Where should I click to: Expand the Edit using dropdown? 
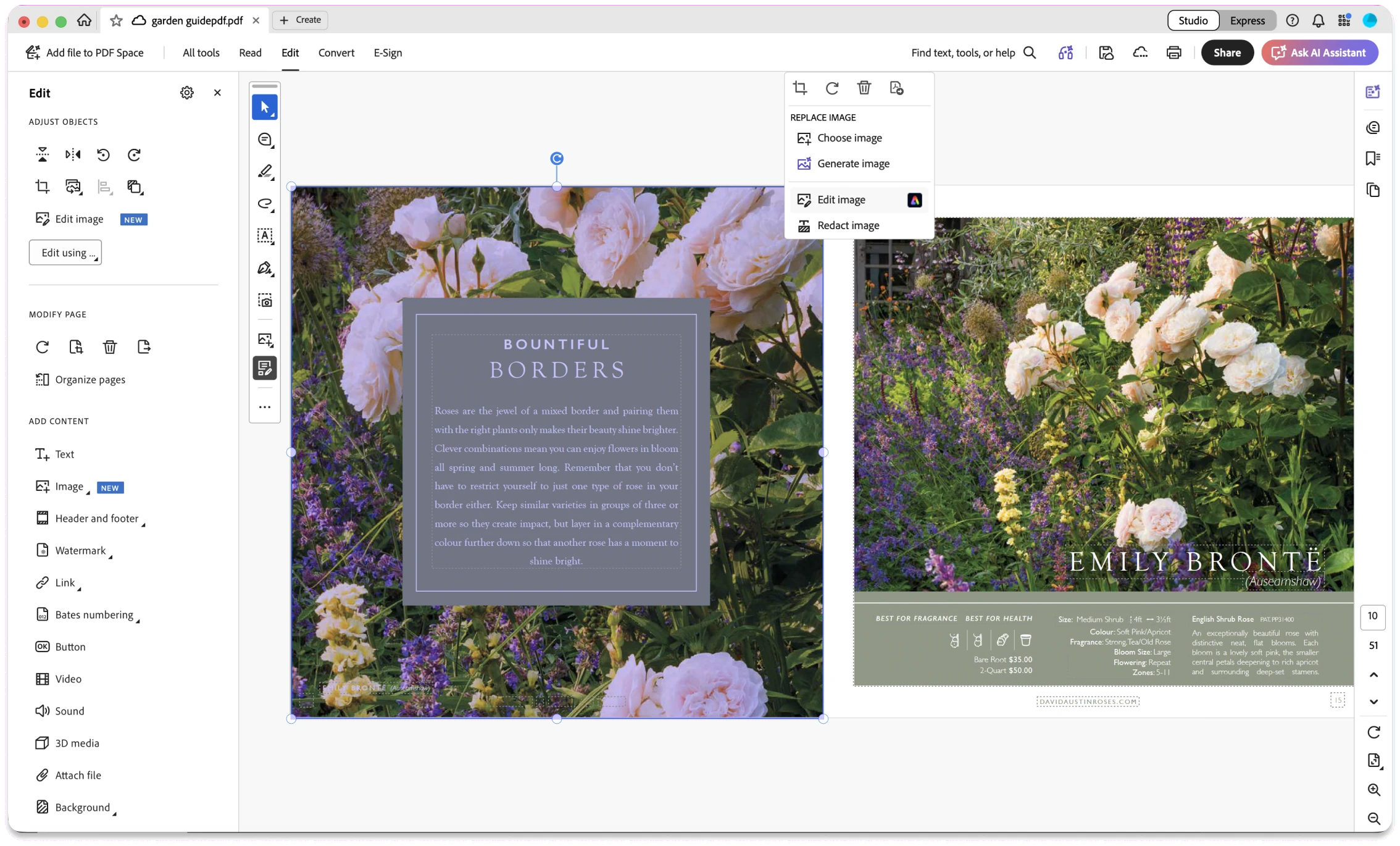click(x=65, y=253)
